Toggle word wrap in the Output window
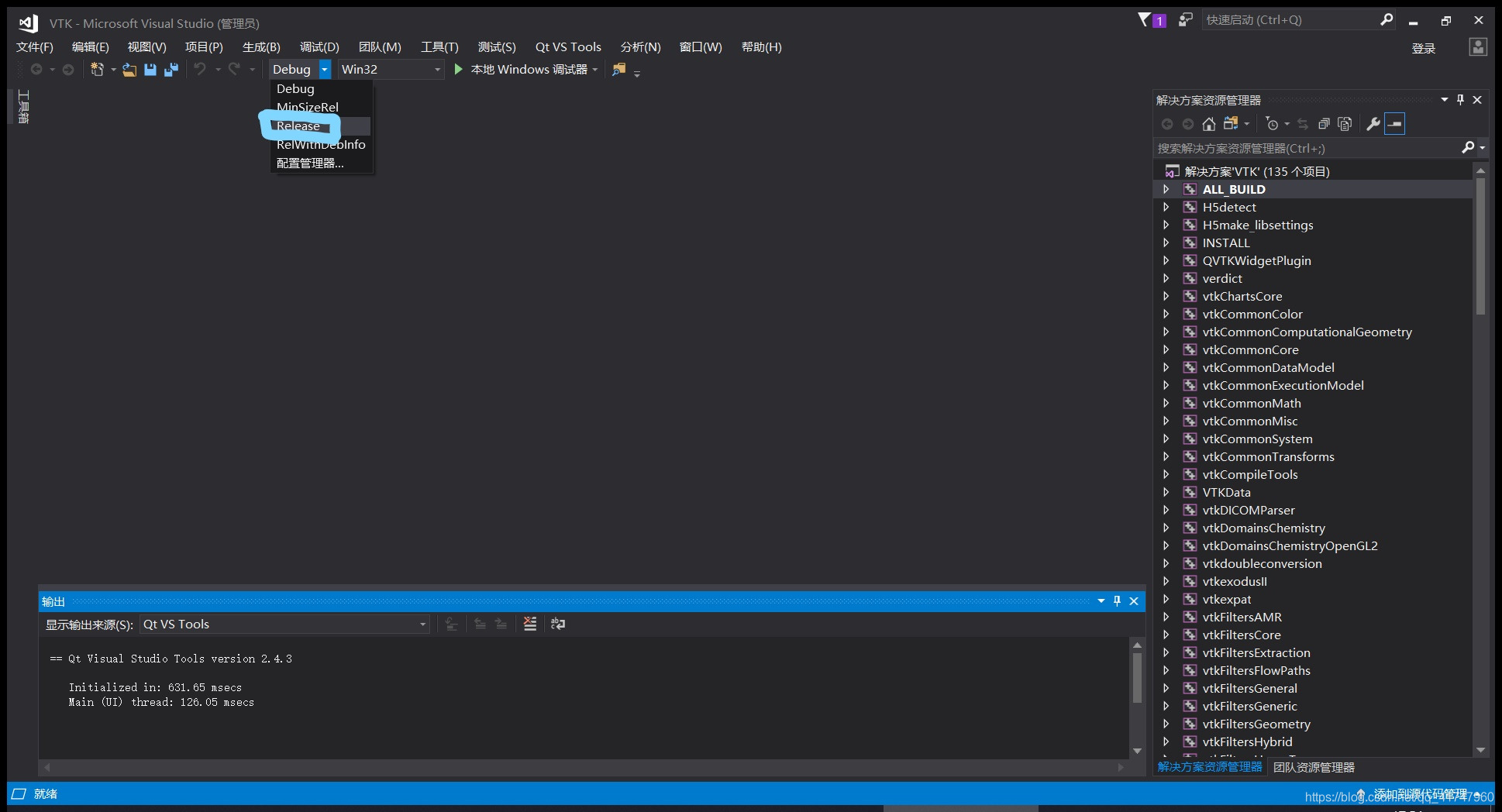This screenshot has width=1502, height=812. pos(558,624)
